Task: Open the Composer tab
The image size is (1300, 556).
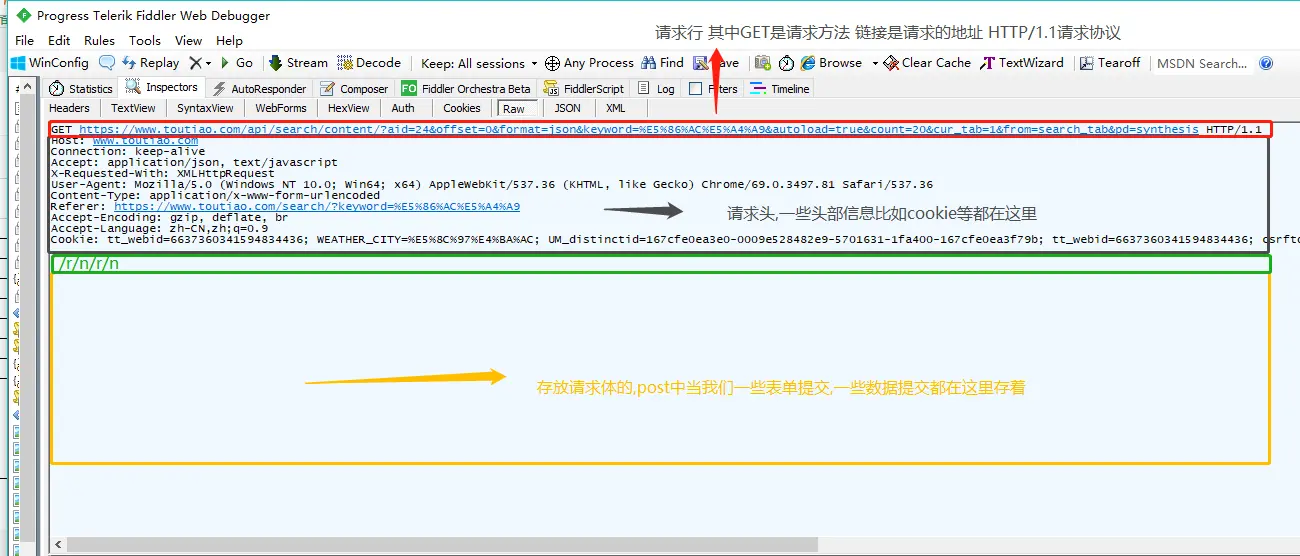Action: click(354, 89)
